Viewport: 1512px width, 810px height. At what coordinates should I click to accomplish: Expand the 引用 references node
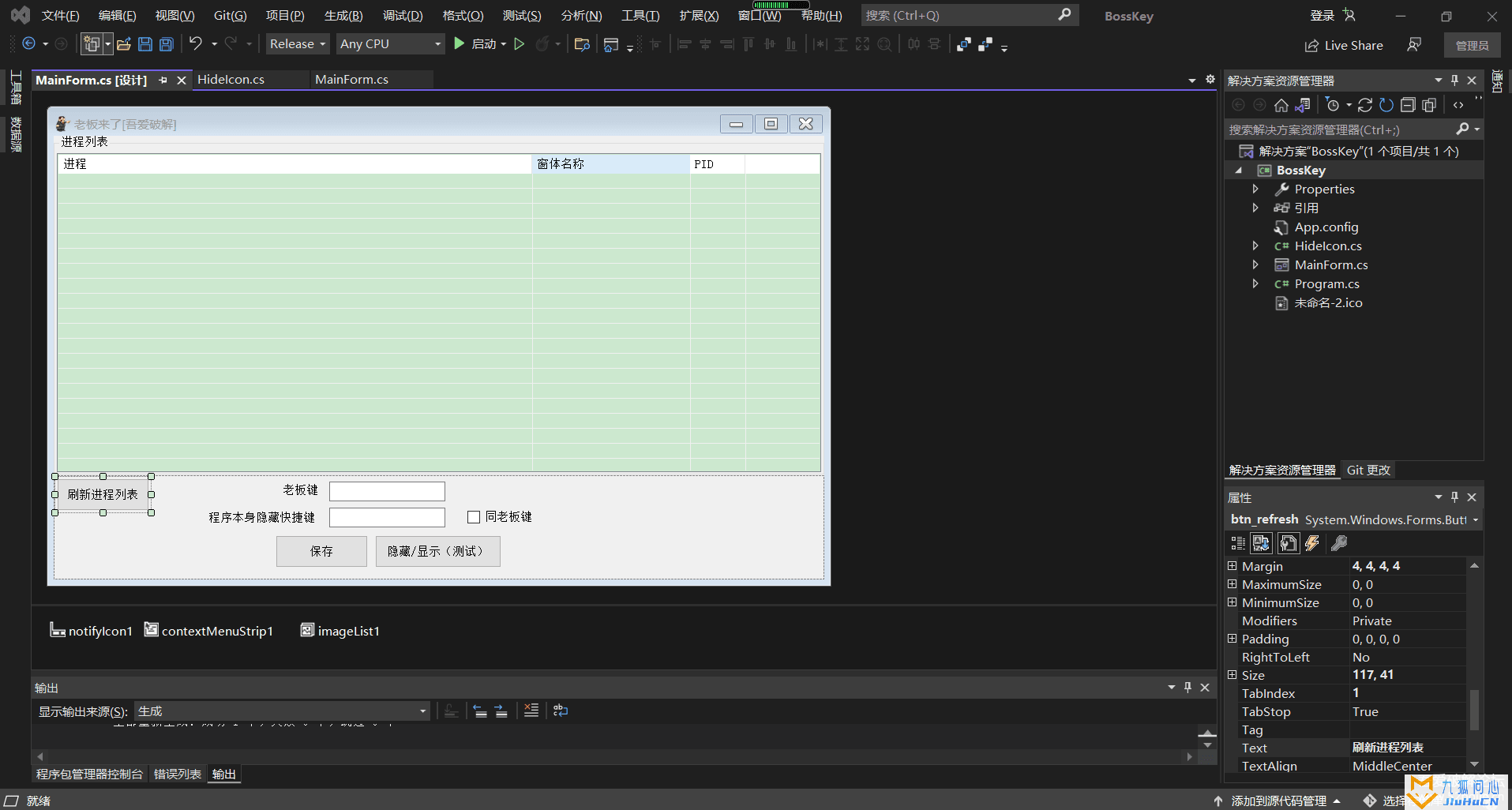point(1255,208)
